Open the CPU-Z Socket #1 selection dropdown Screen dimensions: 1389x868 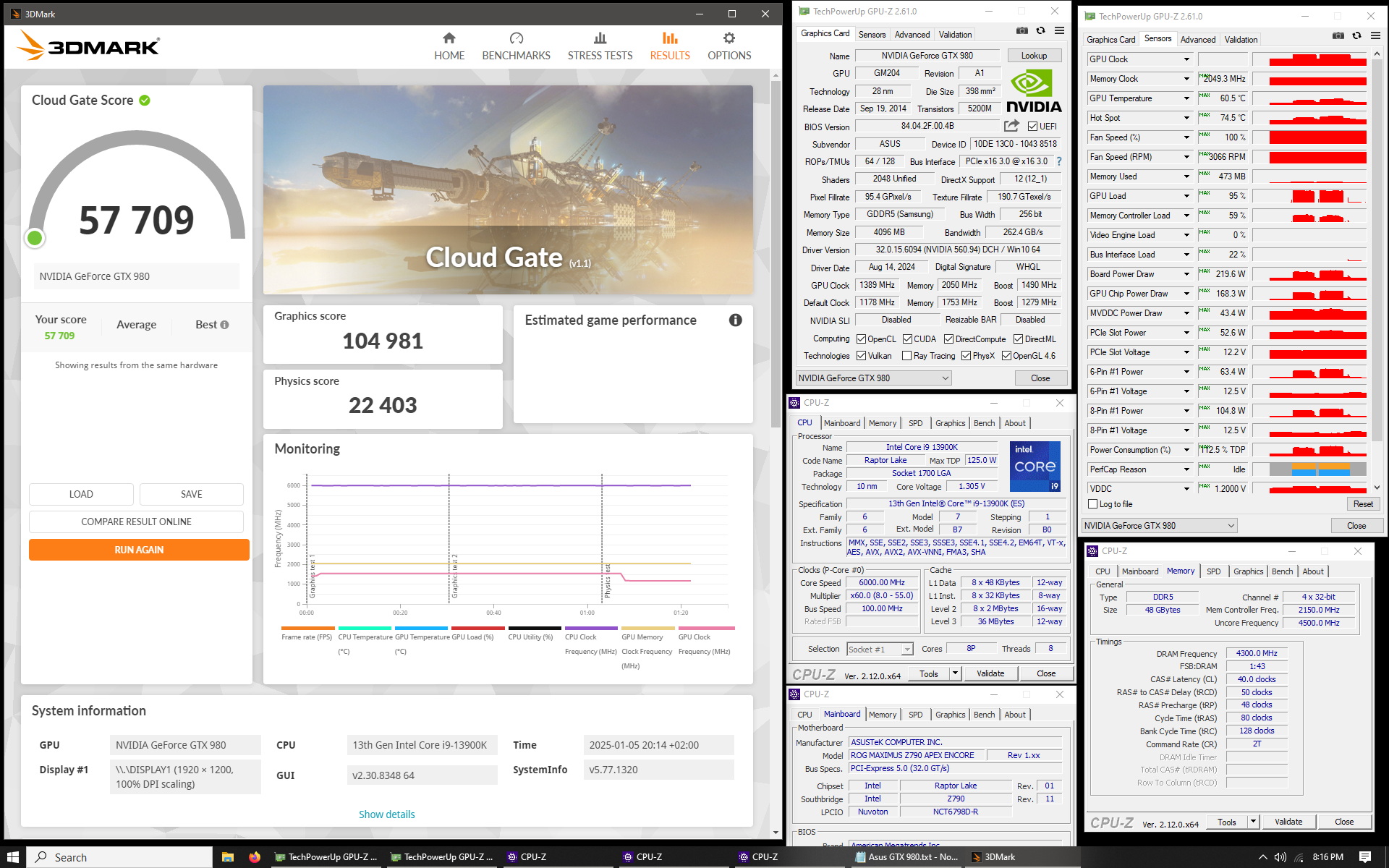880,649
